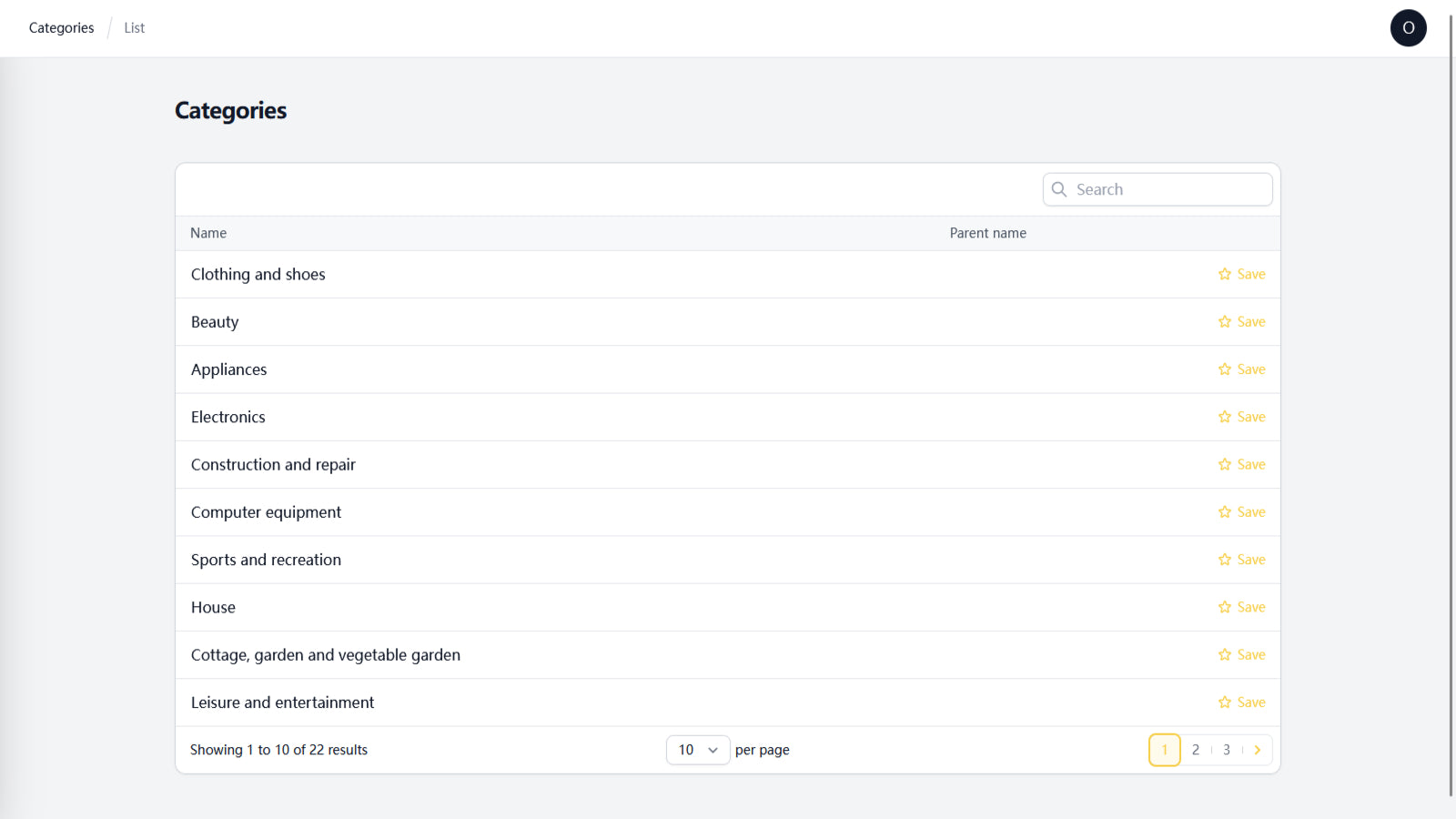Click the Leisure and entertainment name cell
Image resolution: width=1456 pixels, height=819 pixels.
(282, 703)
